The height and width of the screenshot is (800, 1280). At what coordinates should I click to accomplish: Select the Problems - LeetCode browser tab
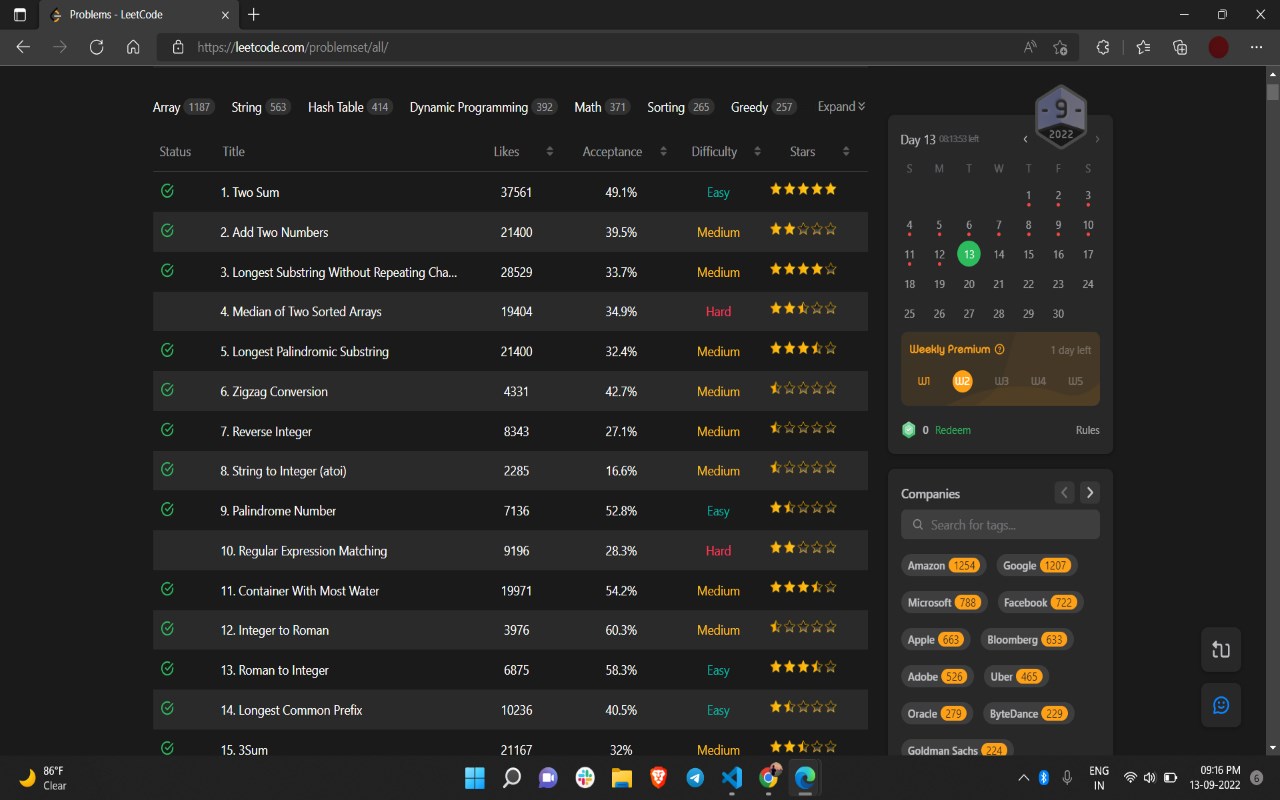[139, 15]
